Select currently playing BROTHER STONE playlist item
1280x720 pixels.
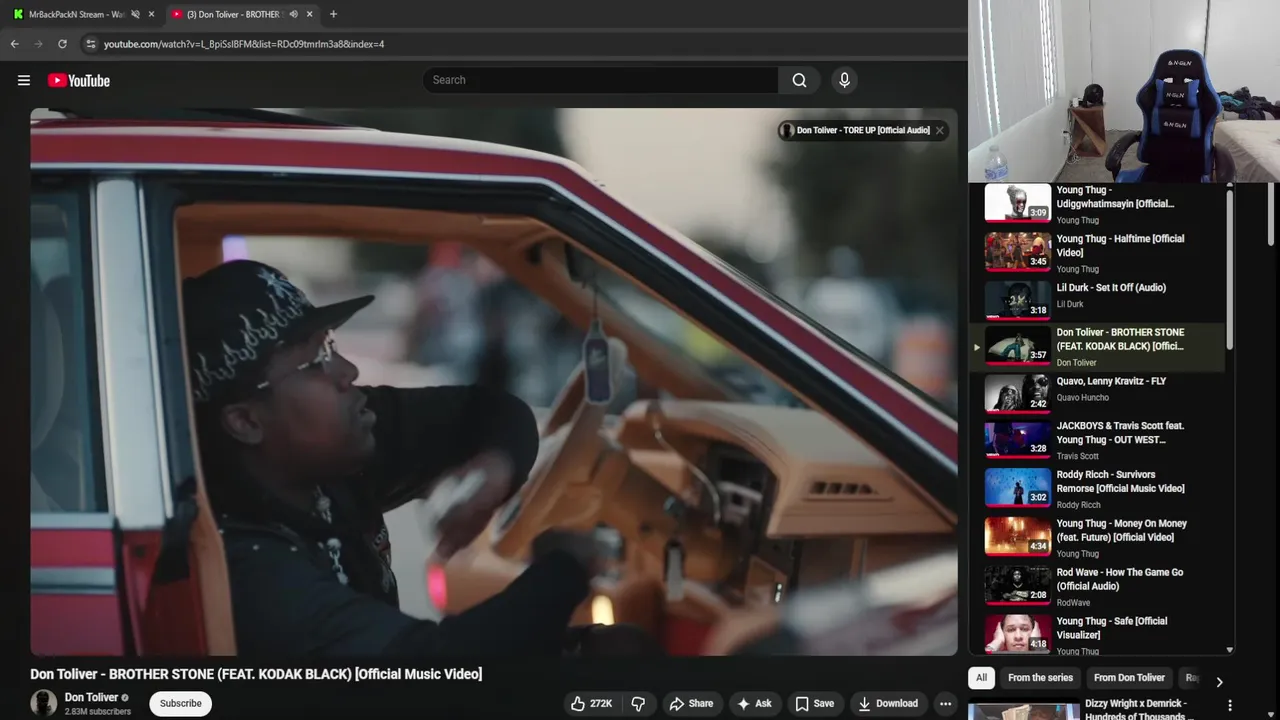(x=1100, y=347)
